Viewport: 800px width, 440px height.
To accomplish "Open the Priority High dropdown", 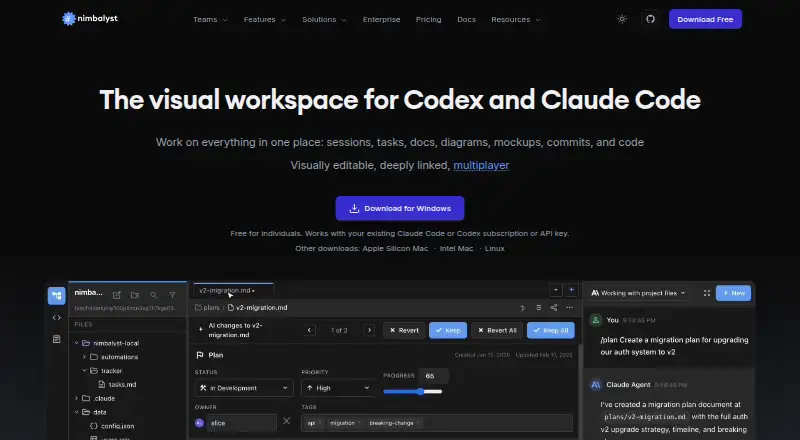I will click(x=338, y=388).
